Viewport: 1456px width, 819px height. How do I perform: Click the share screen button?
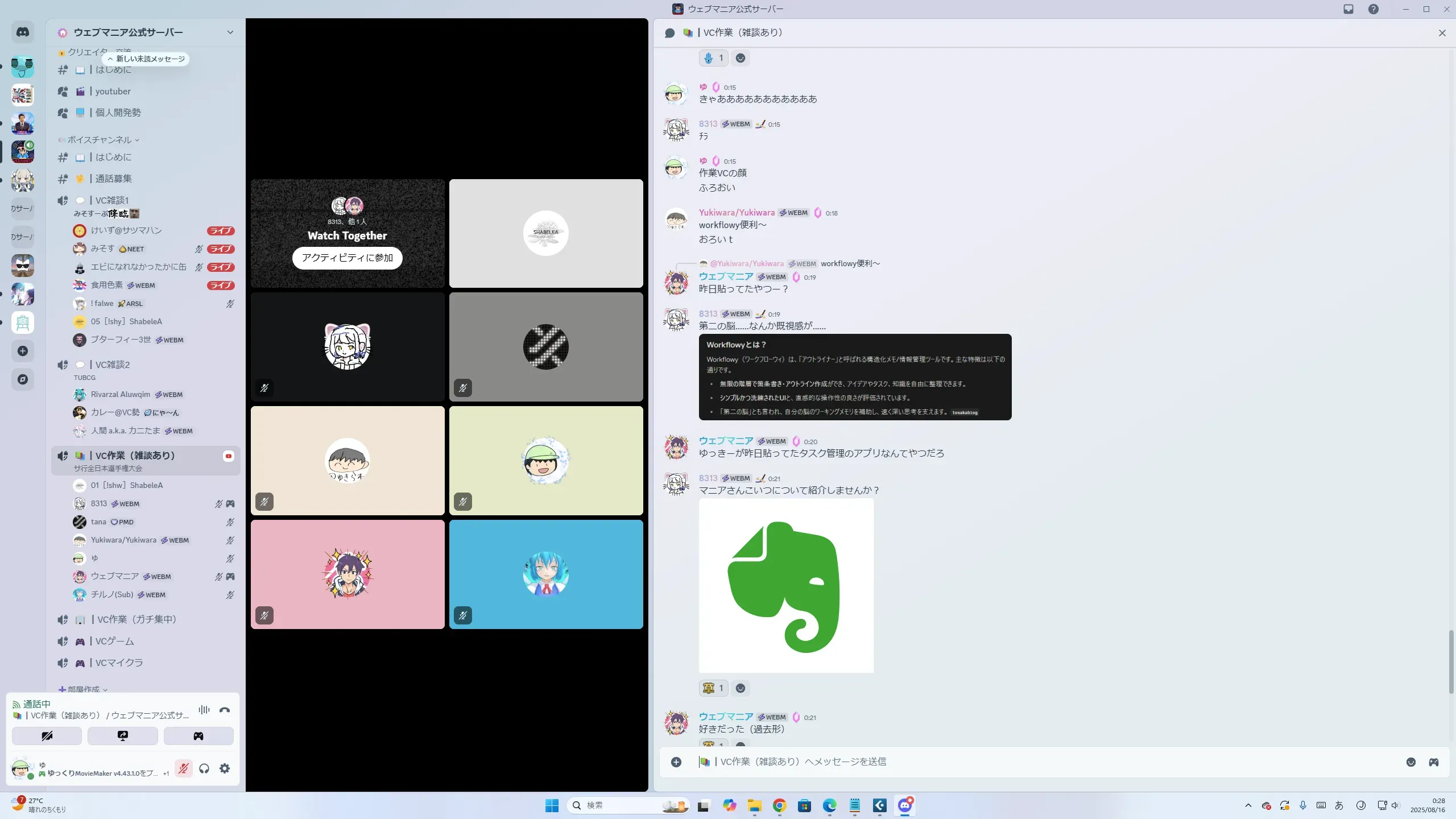pyautogui.click(x=122, y=736)
